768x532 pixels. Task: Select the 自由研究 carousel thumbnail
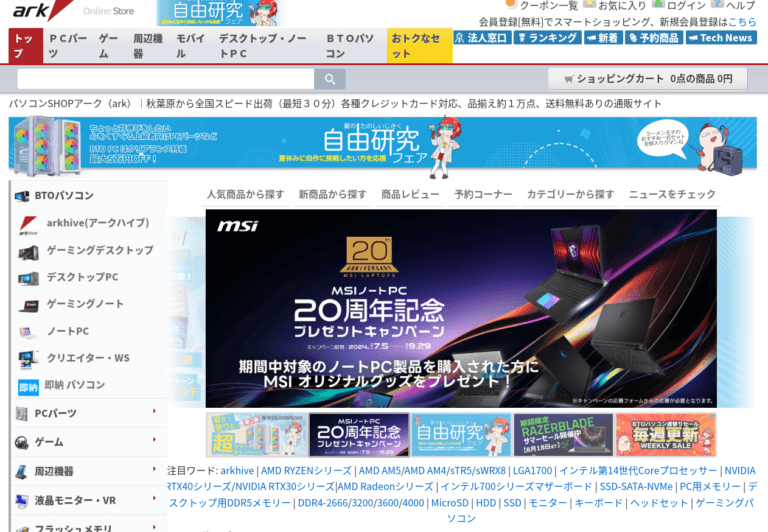(x=461, y=435)
